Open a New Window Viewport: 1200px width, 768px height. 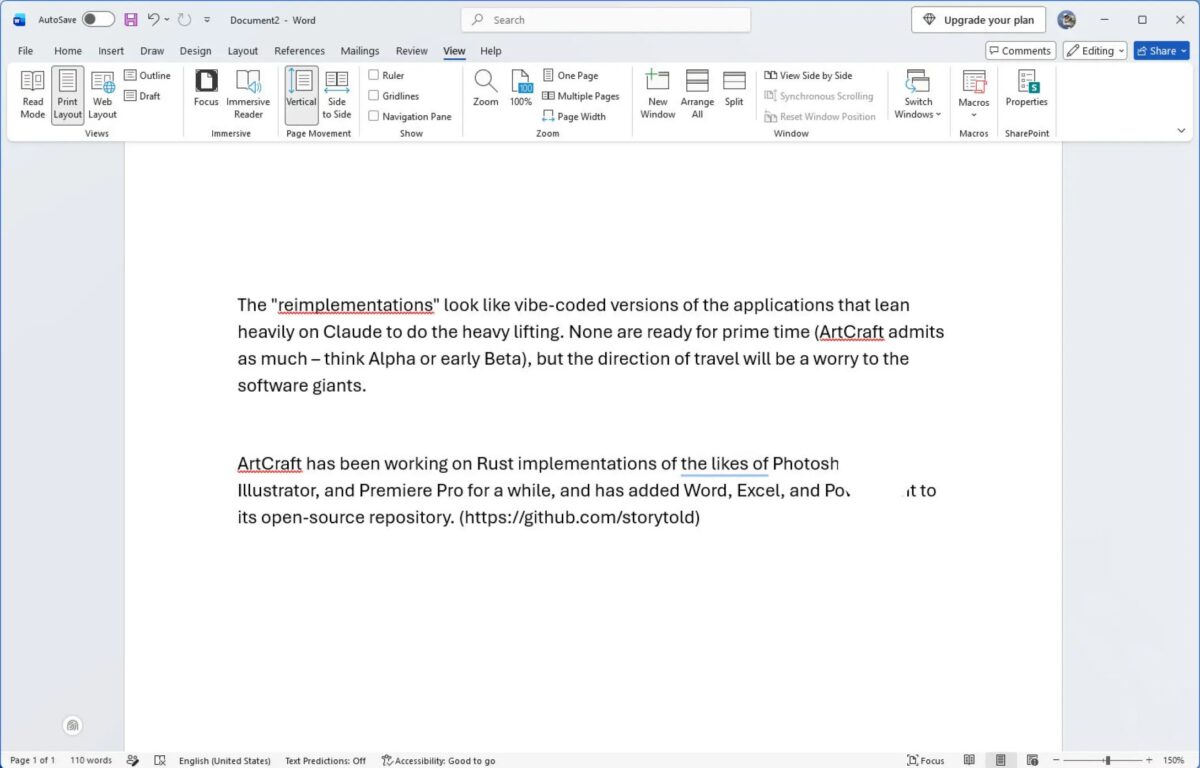657,95
